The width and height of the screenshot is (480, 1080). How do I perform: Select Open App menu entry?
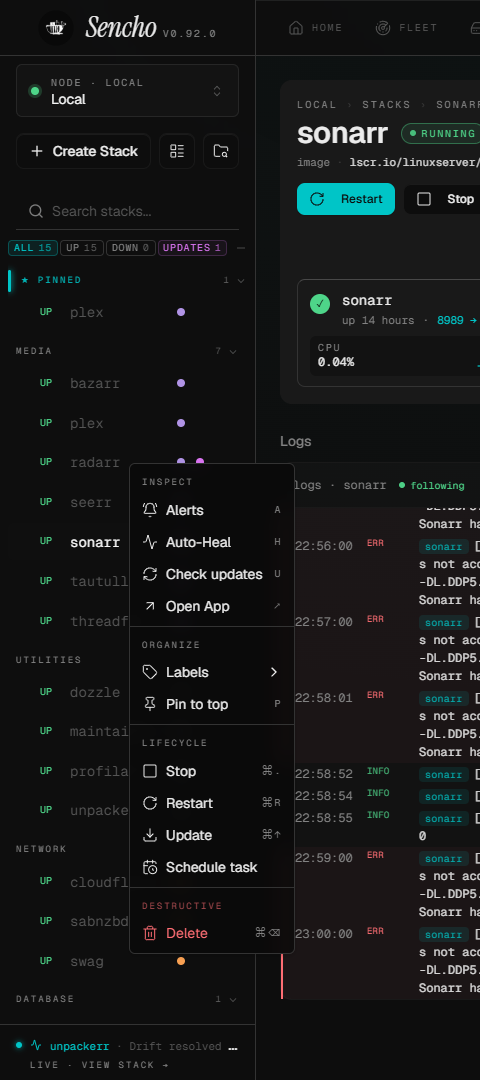tap(212, 606)
